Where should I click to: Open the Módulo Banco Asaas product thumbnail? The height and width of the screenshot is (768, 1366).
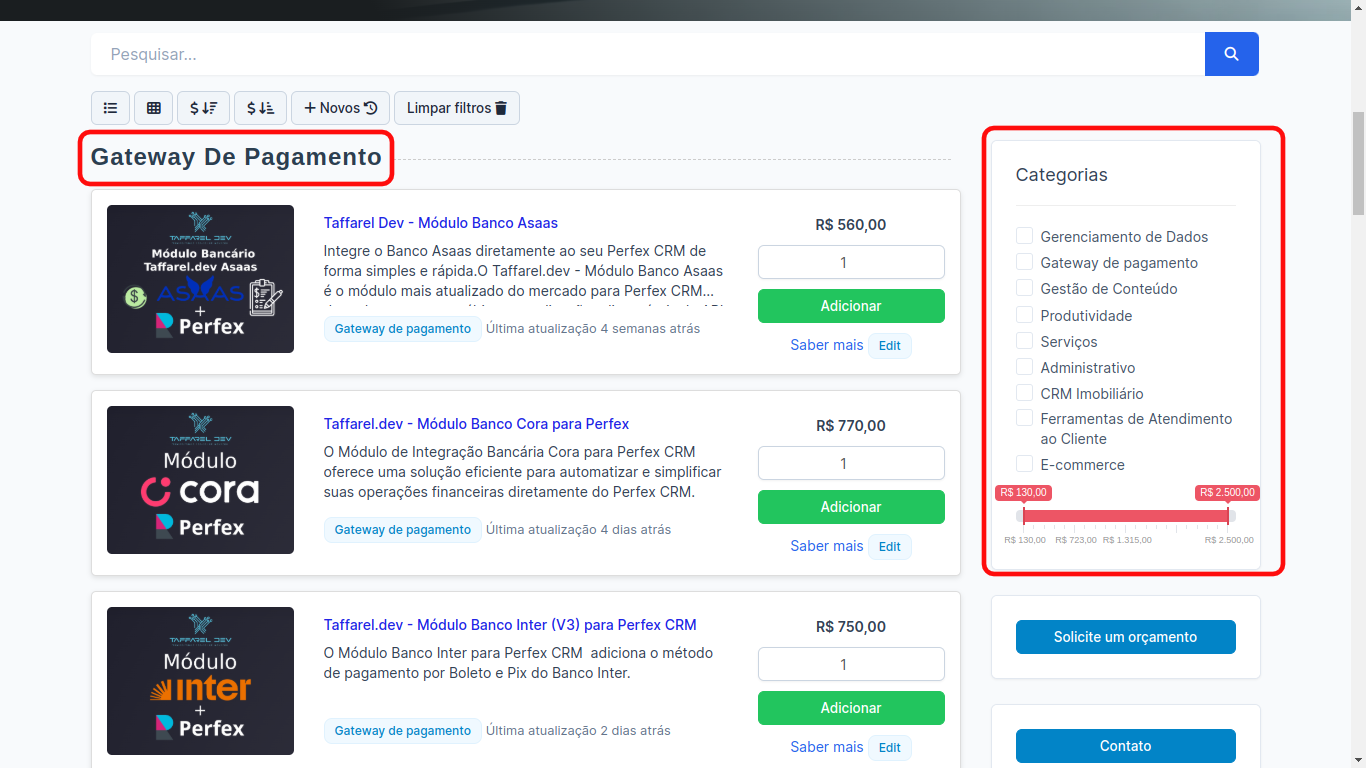point(200,279)
